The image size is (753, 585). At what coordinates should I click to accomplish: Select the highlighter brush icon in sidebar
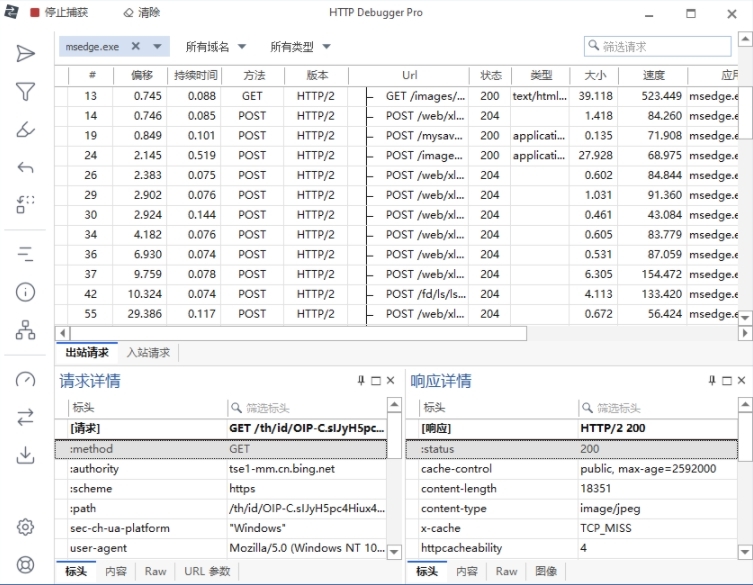tap(25, 129)
